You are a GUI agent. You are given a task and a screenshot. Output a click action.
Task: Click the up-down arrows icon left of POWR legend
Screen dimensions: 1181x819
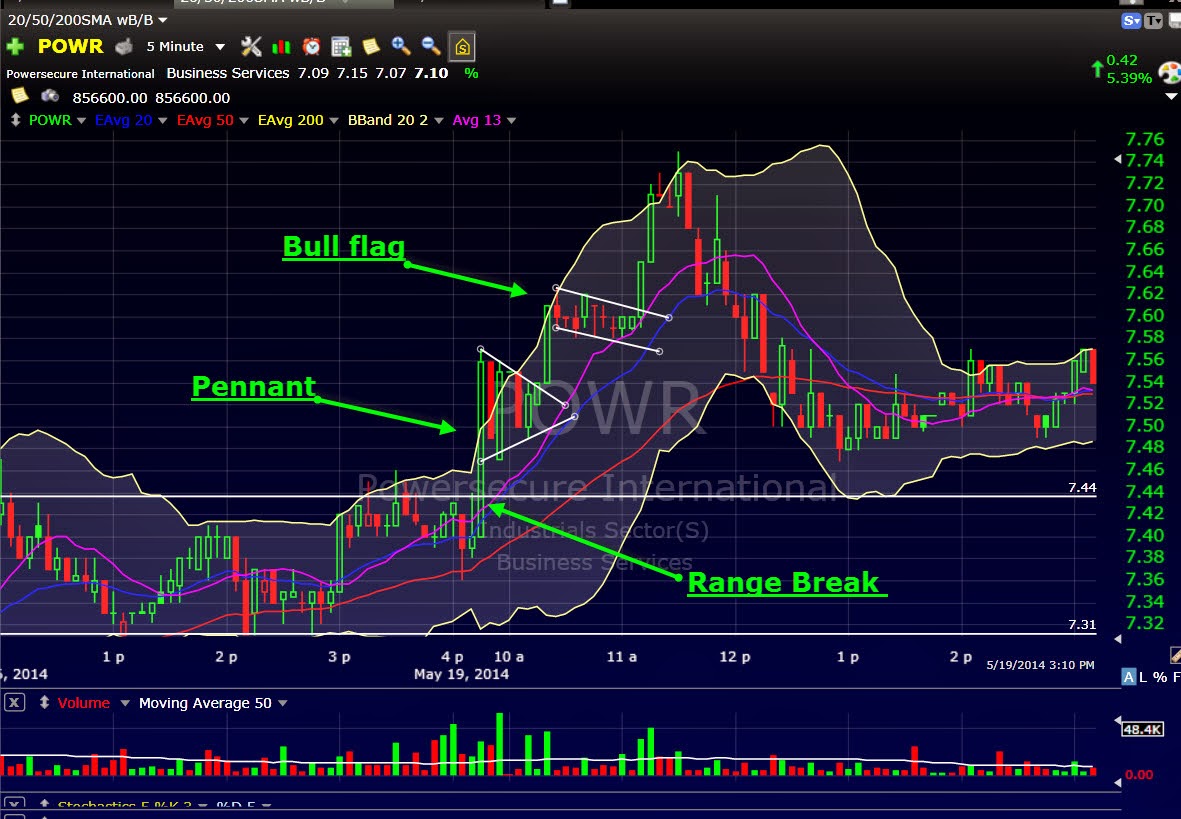pyautogui.click(x=15, y=120)
